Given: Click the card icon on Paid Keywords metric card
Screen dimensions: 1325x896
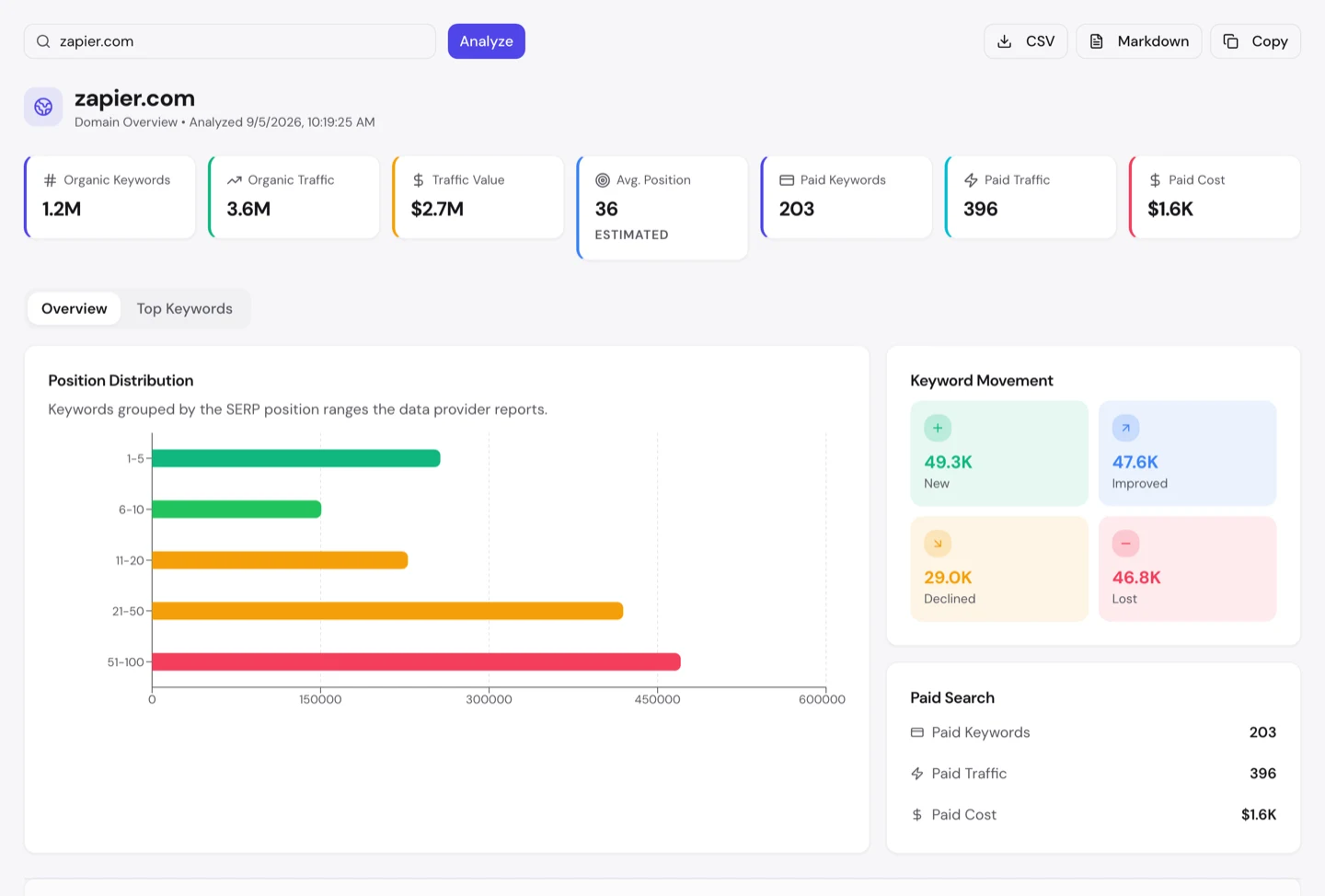Looking at the screenshot, I should click(x=787, y=180).
